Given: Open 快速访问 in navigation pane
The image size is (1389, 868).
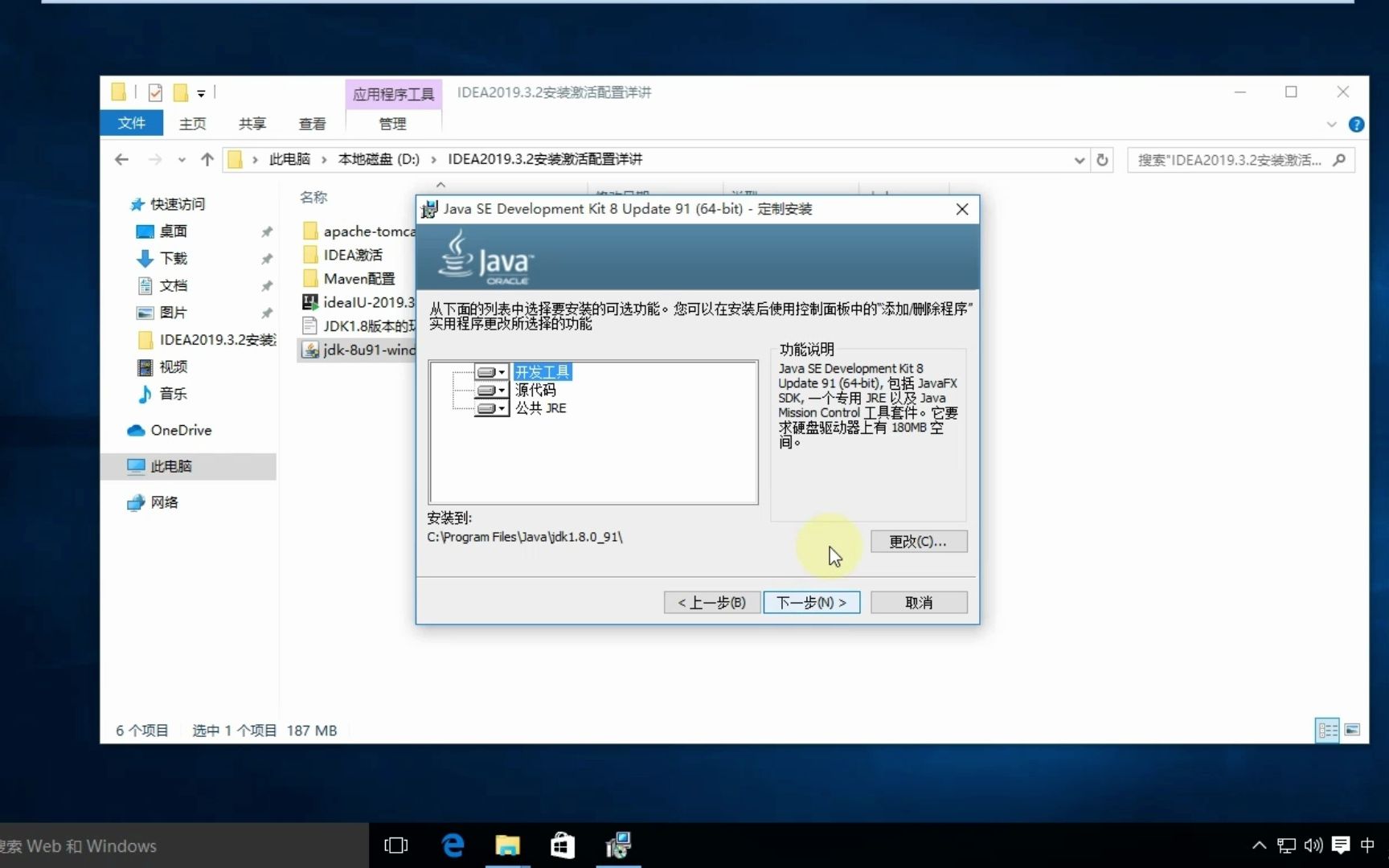Looking at the screenshot, I should (178, 204).
